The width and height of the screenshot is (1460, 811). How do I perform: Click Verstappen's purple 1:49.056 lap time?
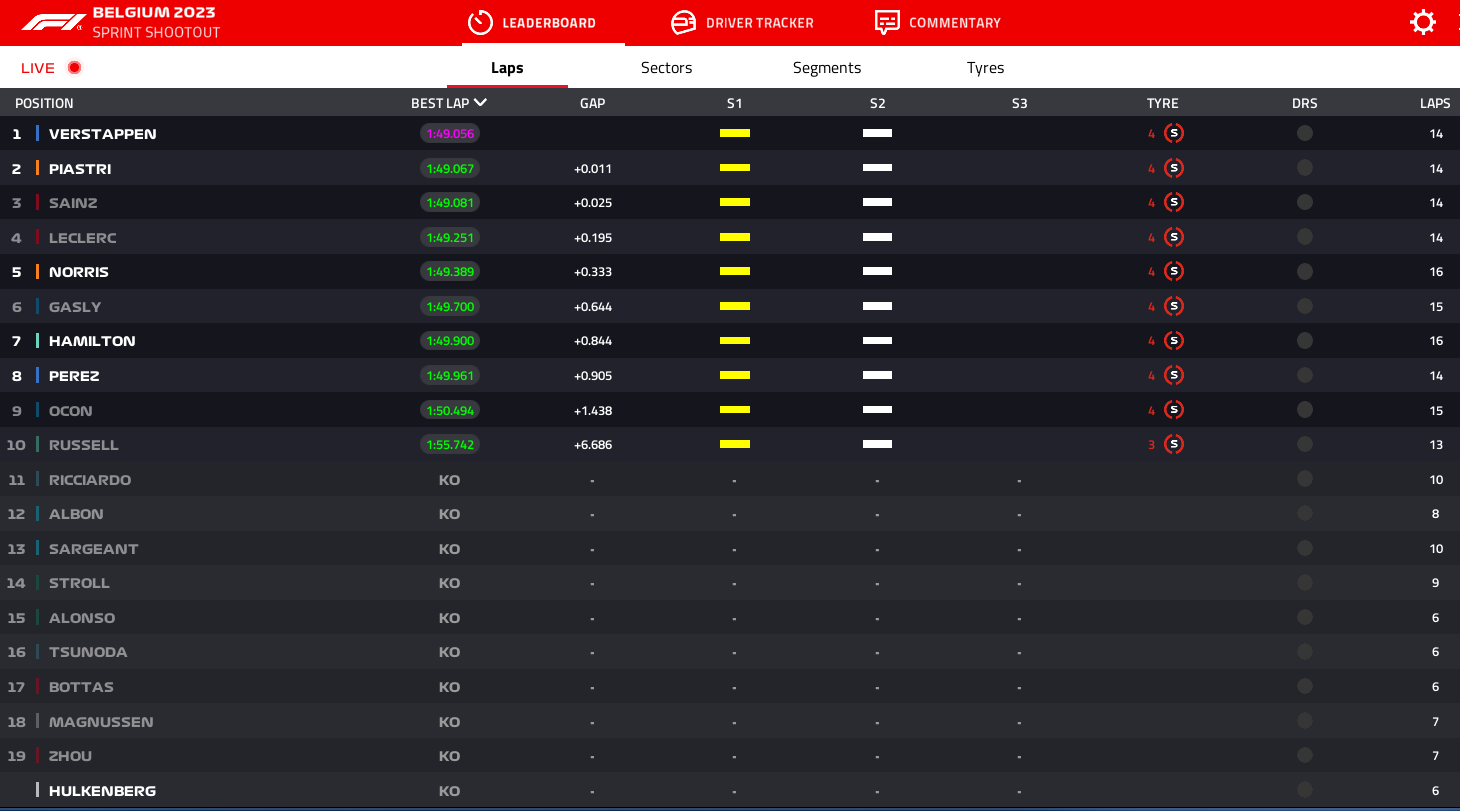[x=450, y=133]
